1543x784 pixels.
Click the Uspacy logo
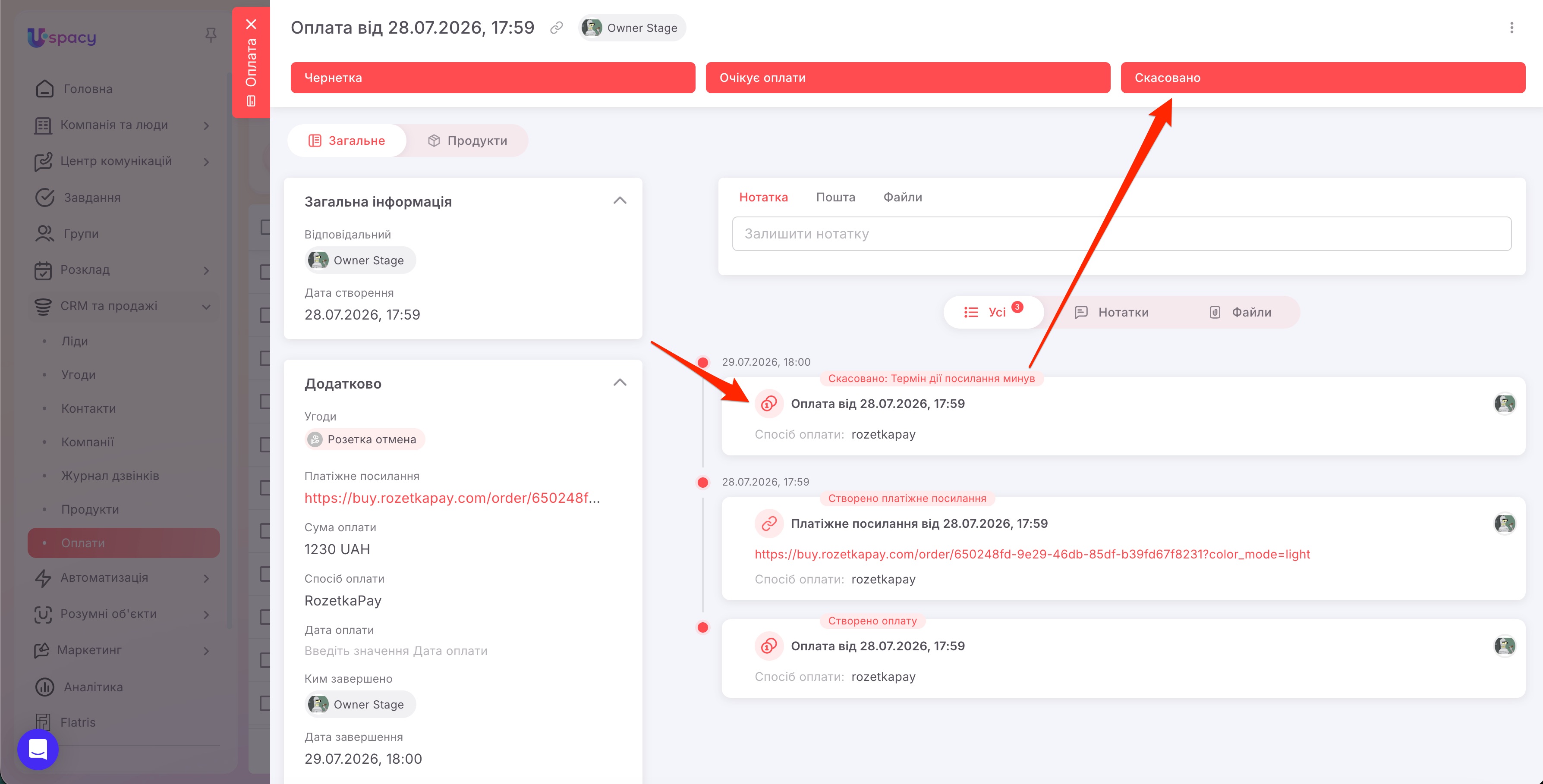tap(62, 37)
